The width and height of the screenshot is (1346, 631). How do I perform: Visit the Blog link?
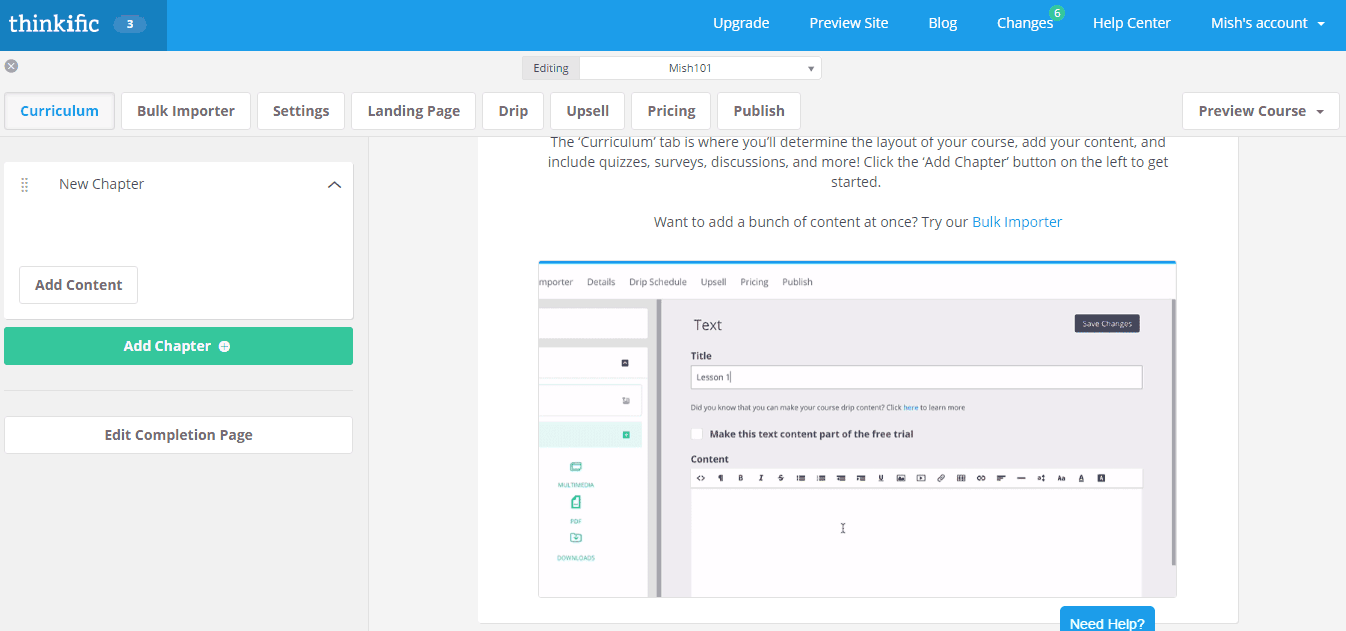click(x=943, y=23)
